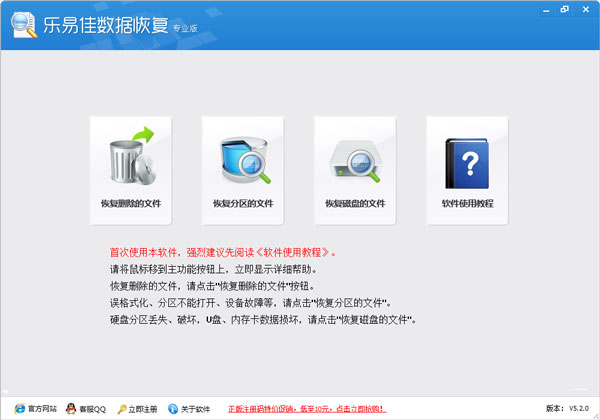Choose the 恢复分区的文件 button label
The image size is (600, 420).
click(x=242, y=204)
